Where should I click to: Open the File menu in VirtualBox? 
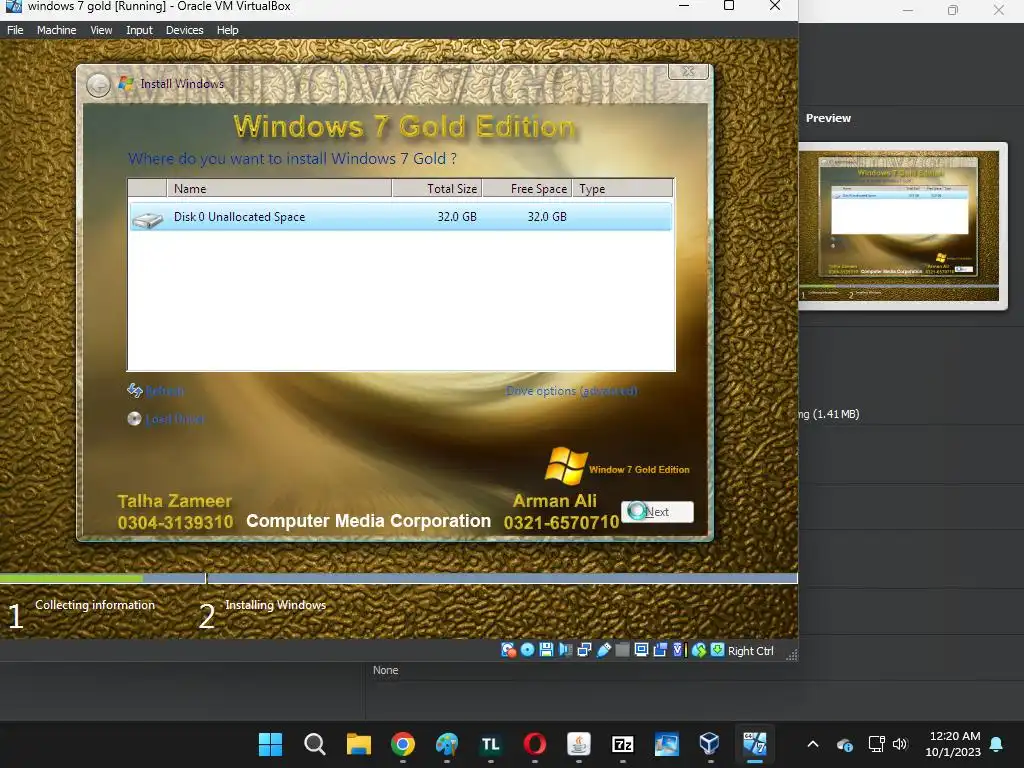(x=15, y=30)
